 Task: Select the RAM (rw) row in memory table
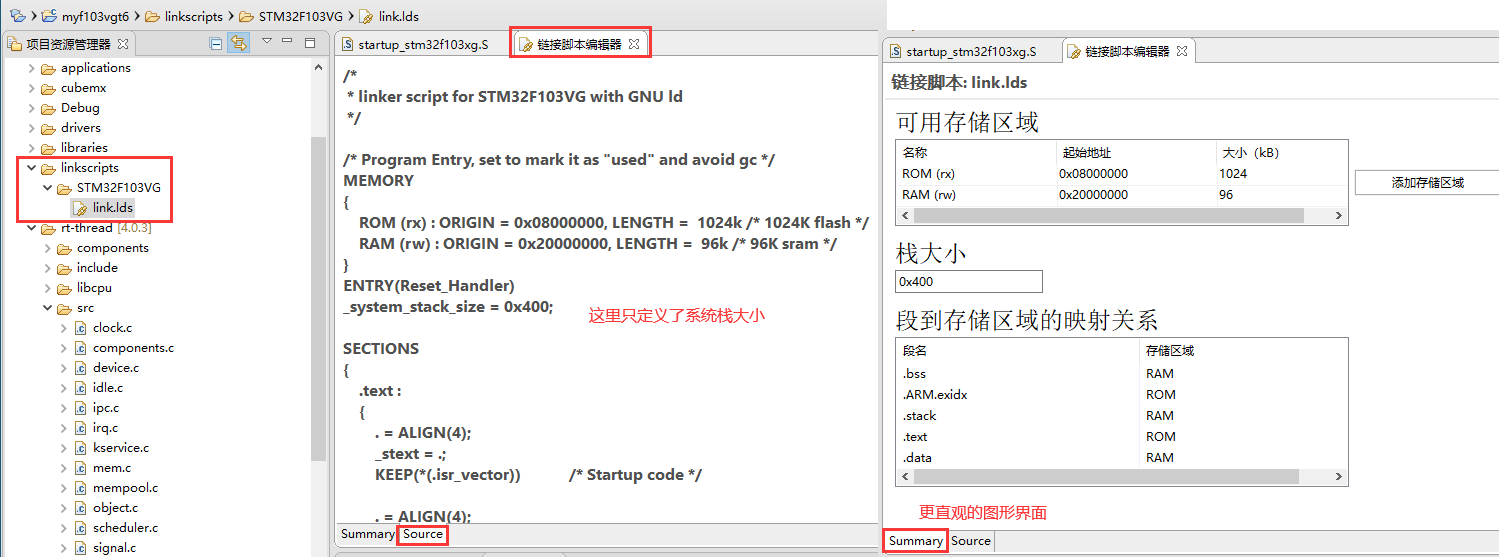click(x=1121, y=195)
